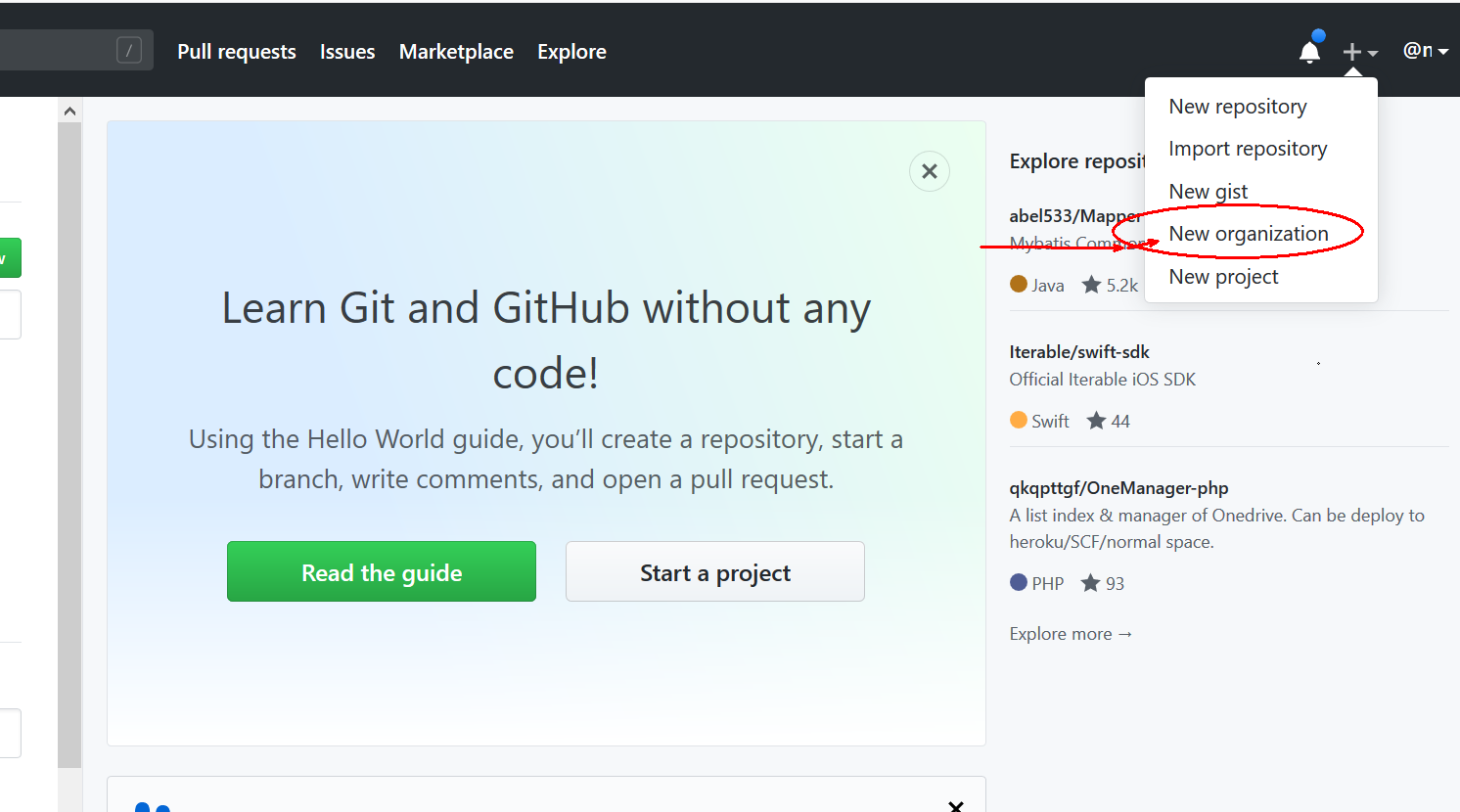Click the Java language color dot

[1018, 284]
